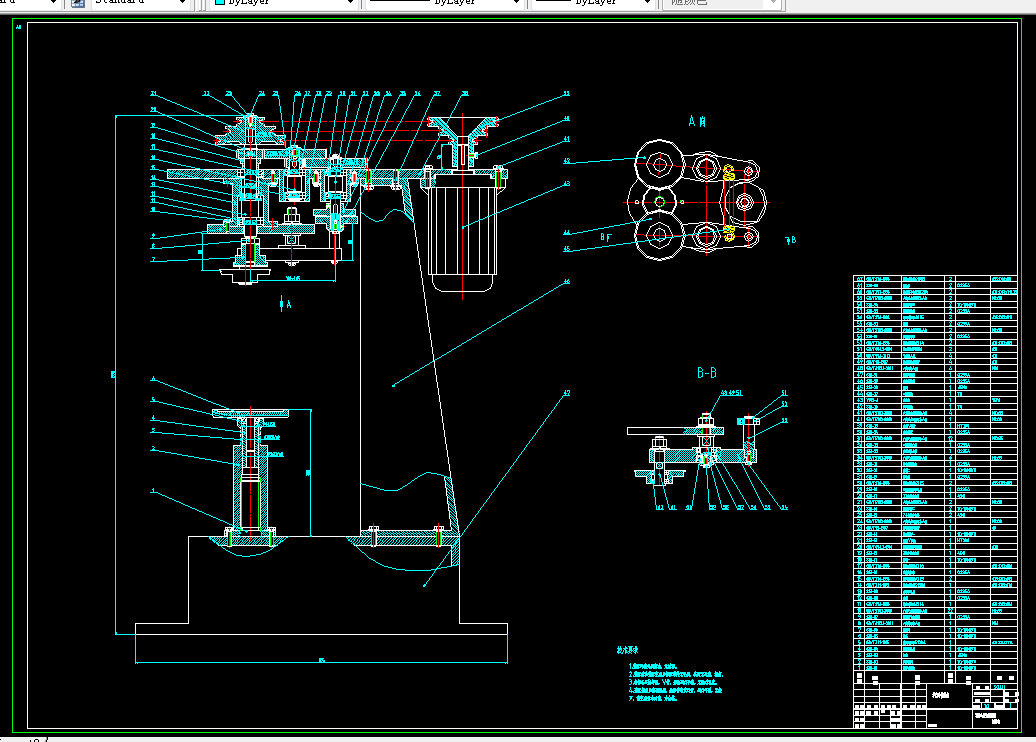Image resolution: width=1036 pixels, height=742 pixels.
Task: Select balloon number 43
Action: click(566, 184)
